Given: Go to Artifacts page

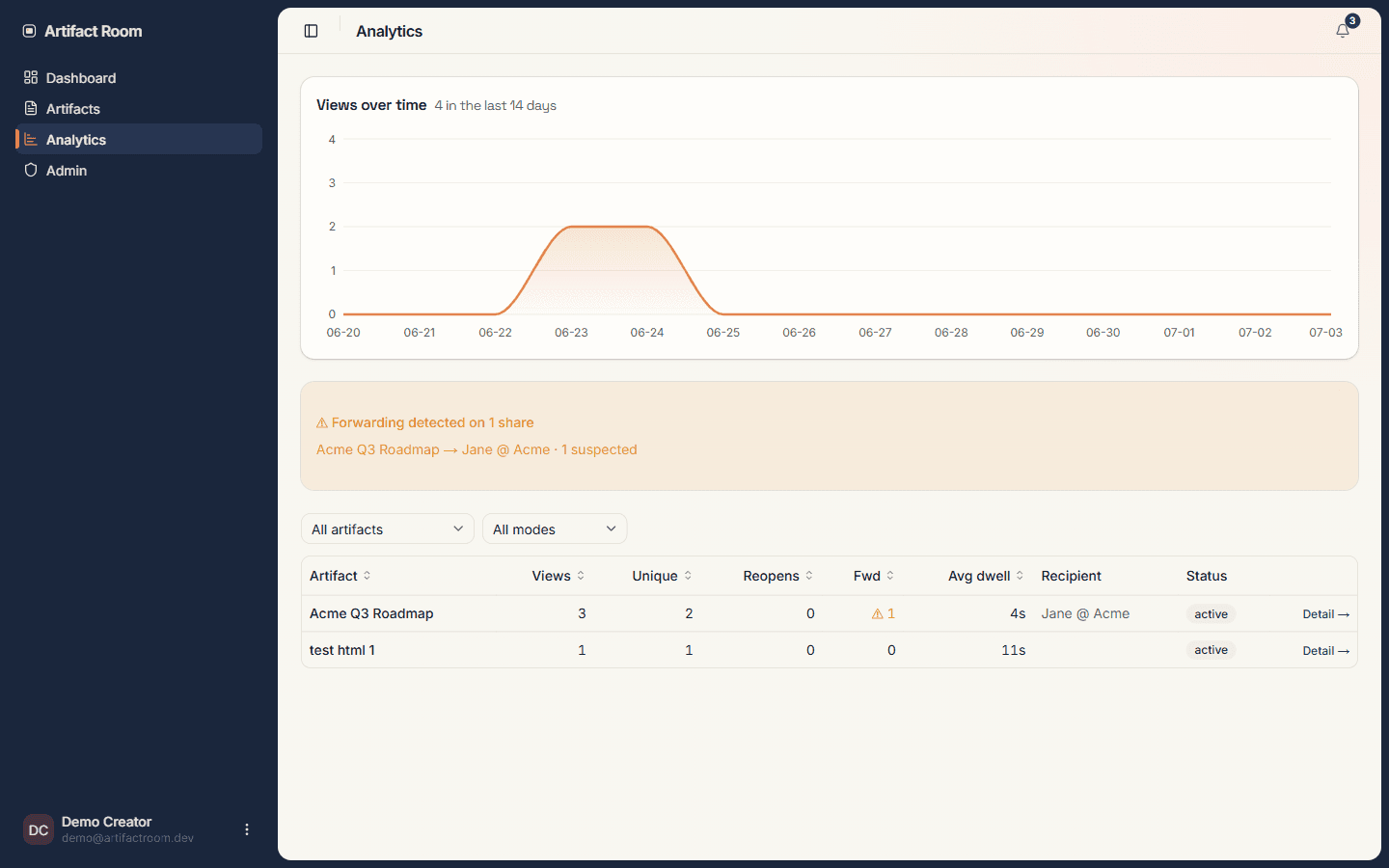Looking at the screenshot, I should [139, 108].
